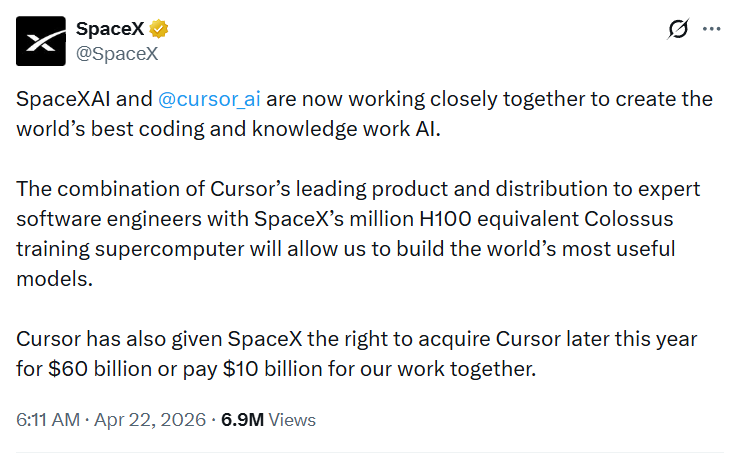
Task: Follow the @cursor_ai mention link
Action: click(x=207, y=100)
